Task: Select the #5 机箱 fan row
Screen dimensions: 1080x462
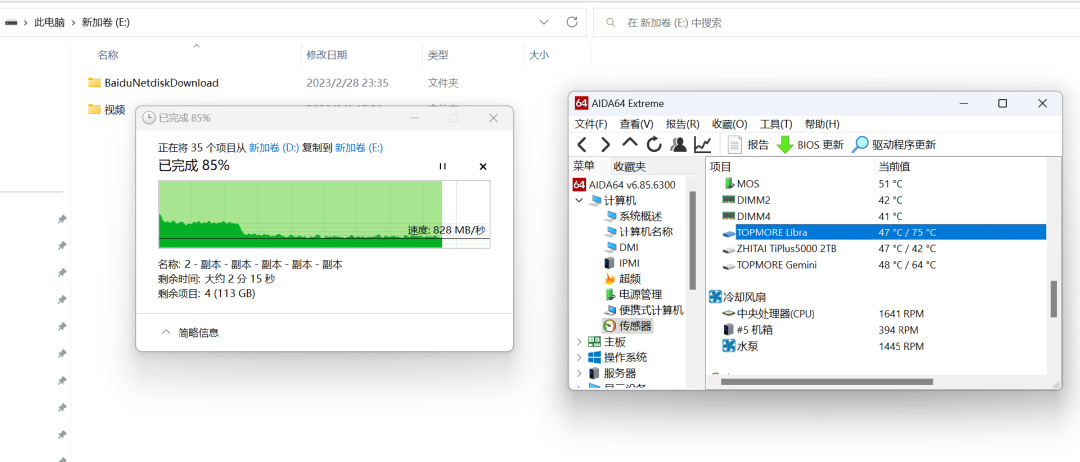Action: 876,330
